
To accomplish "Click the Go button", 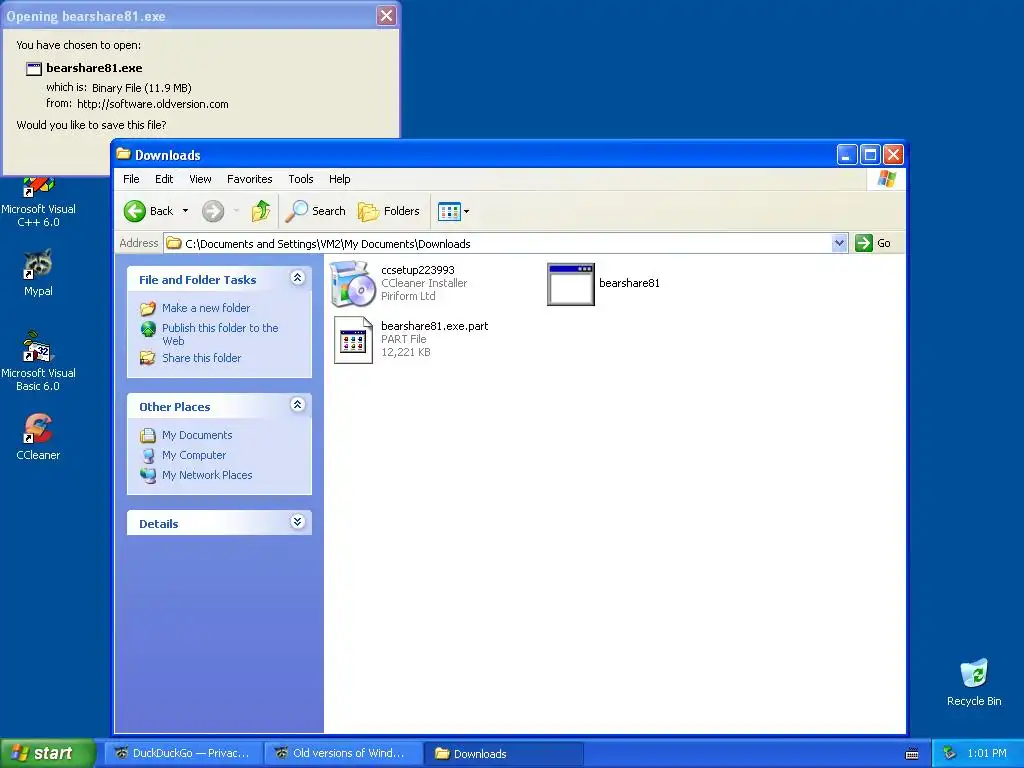I will coord(873,243).
